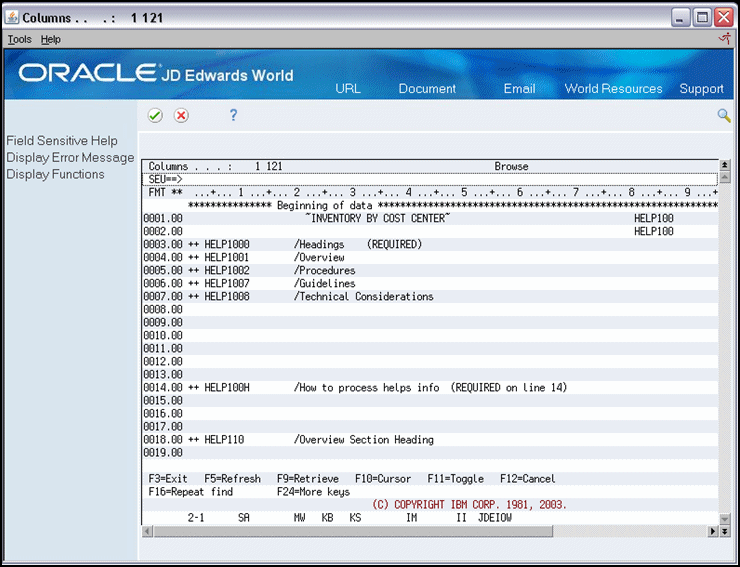Image resolution: width=740 pixels, height=567 pixels.
Task: Click sequence number 0019.00
Action: 163,453
